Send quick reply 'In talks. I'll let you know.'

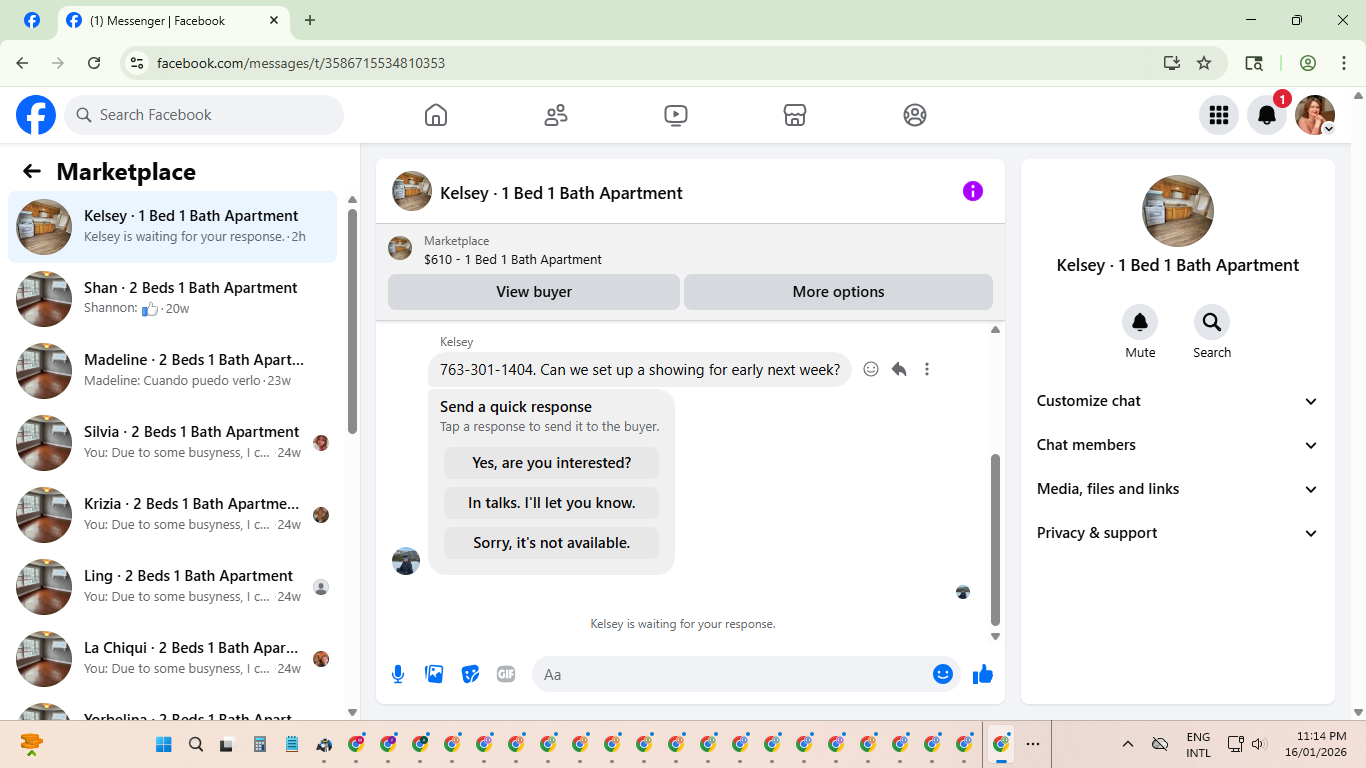tap(552, 503)
